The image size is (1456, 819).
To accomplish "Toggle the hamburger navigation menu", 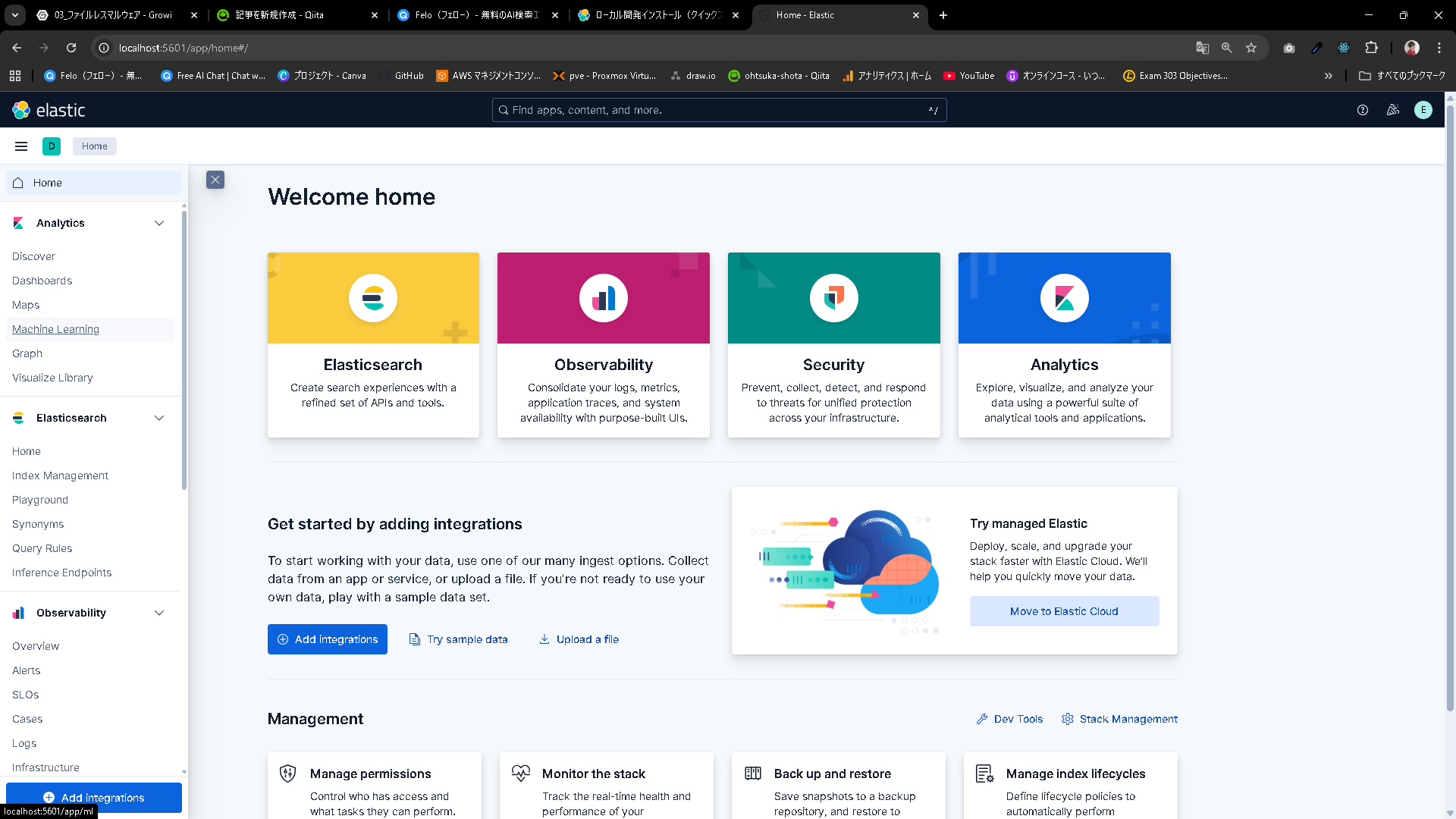I will tap(21, 146).
